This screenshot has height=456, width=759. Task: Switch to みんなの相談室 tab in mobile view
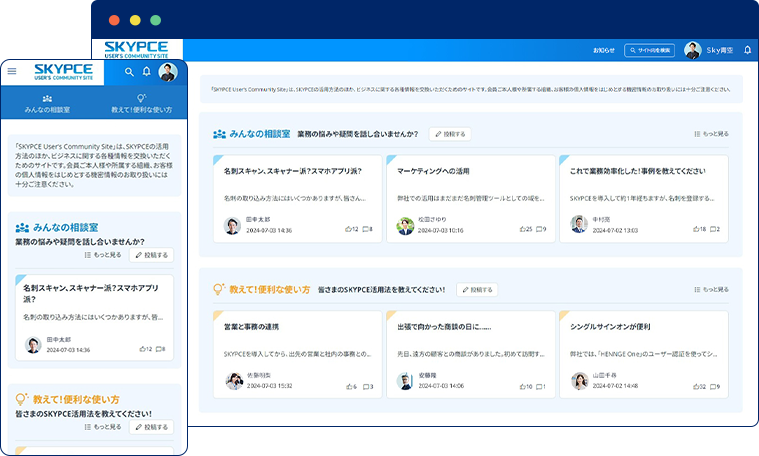click(x=47, y=104)
